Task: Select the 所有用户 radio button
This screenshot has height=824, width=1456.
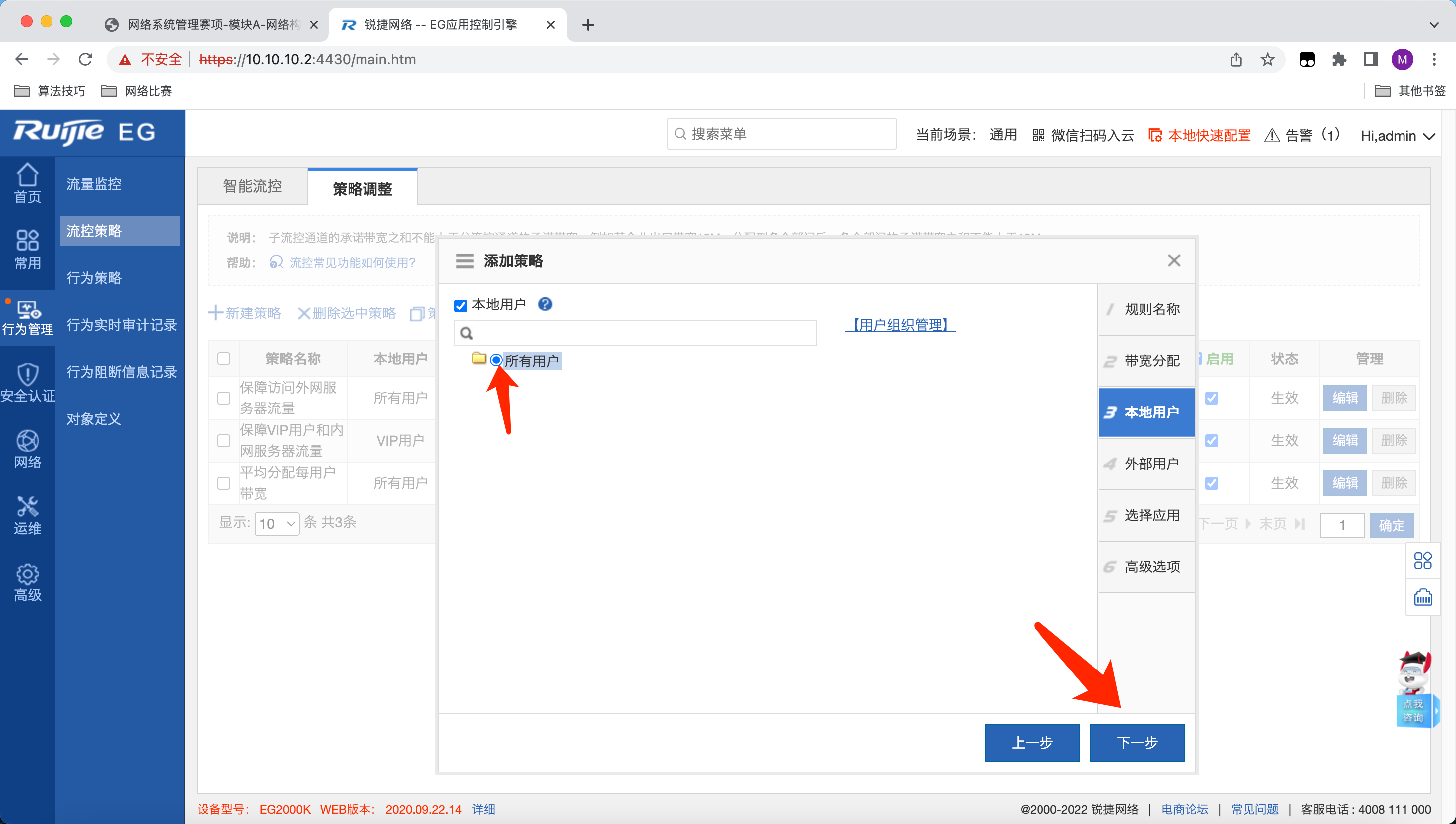Action: pyautogui.click(x=496, y=360)
